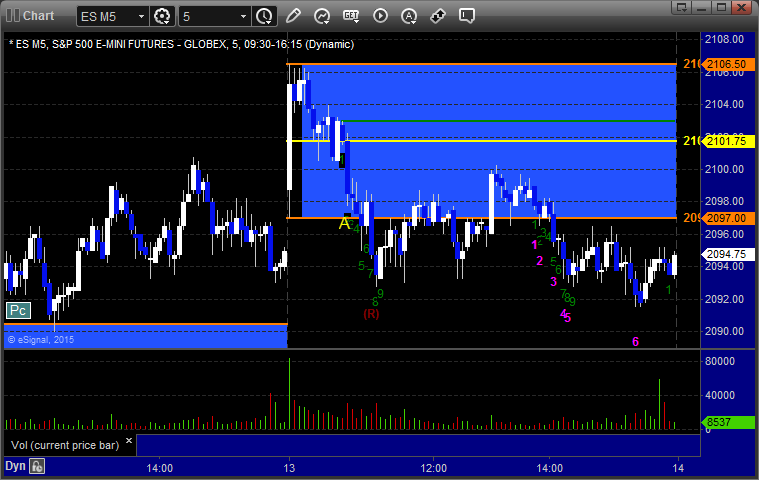Click the bar replay play icon
The width and height of the screenshot is (759, 480).
click(380, 16)
